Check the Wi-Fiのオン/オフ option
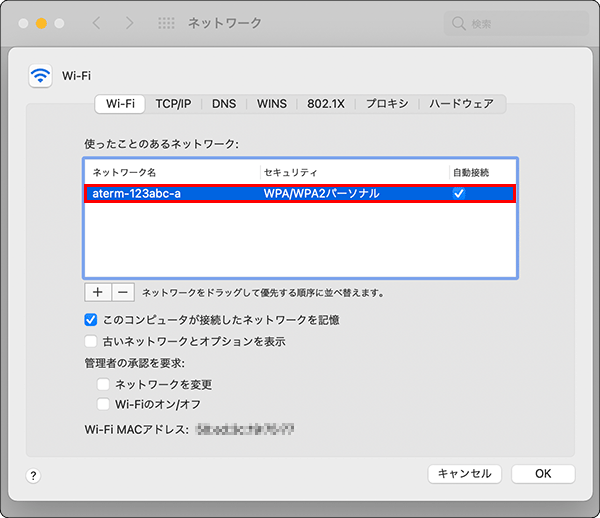The image size is (600, 518). pyautogui.click(x=104, y=404)
